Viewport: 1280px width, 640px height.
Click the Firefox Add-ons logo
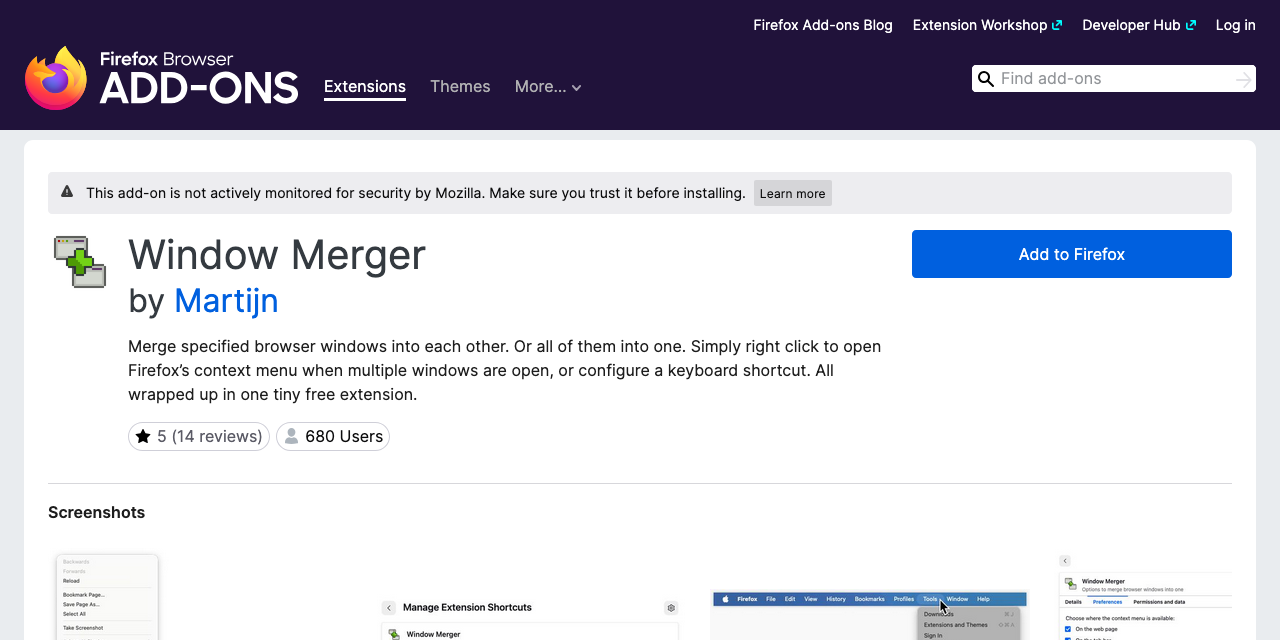point(160,76)
